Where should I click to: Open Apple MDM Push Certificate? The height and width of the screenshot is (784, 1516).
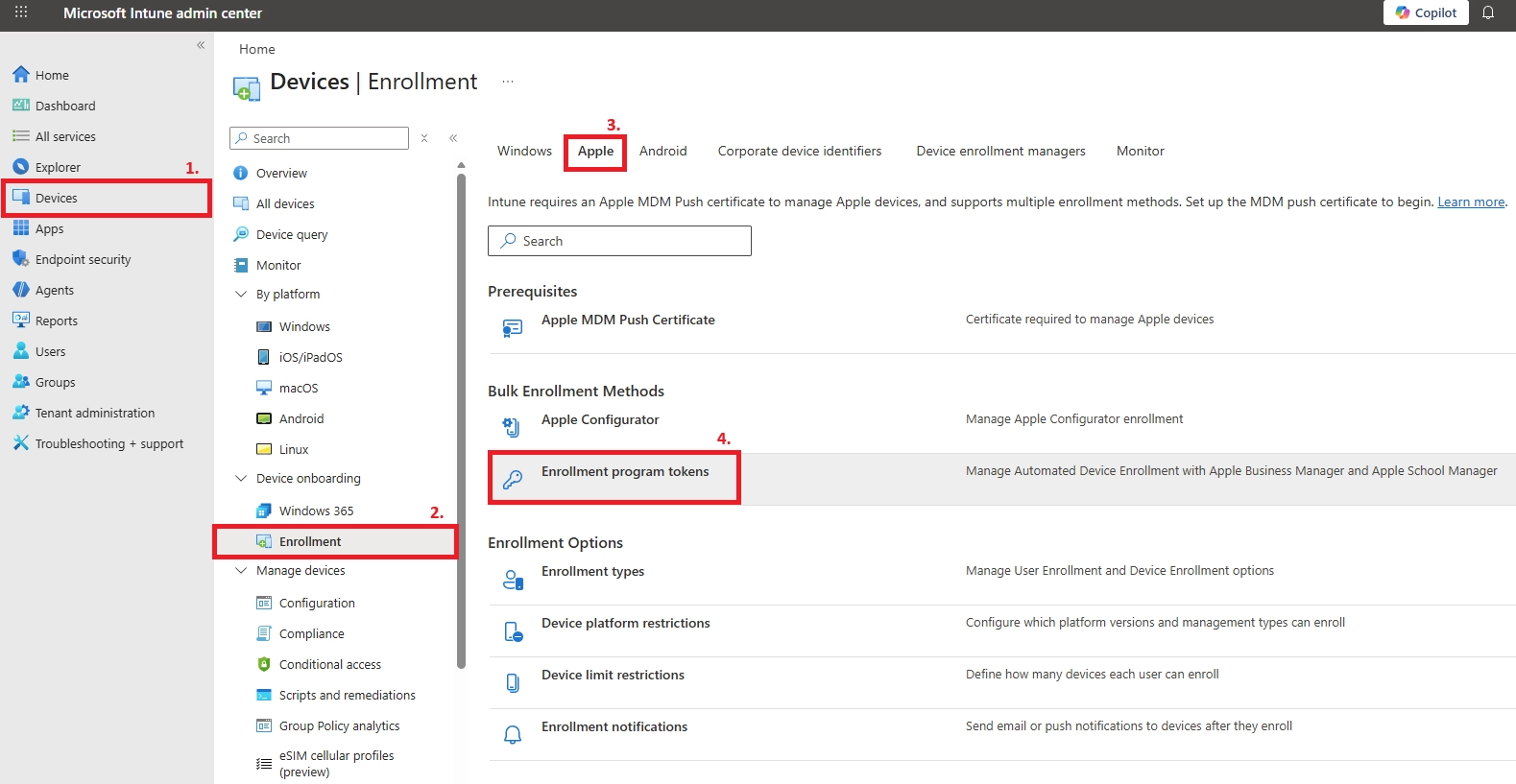(628, 320)
